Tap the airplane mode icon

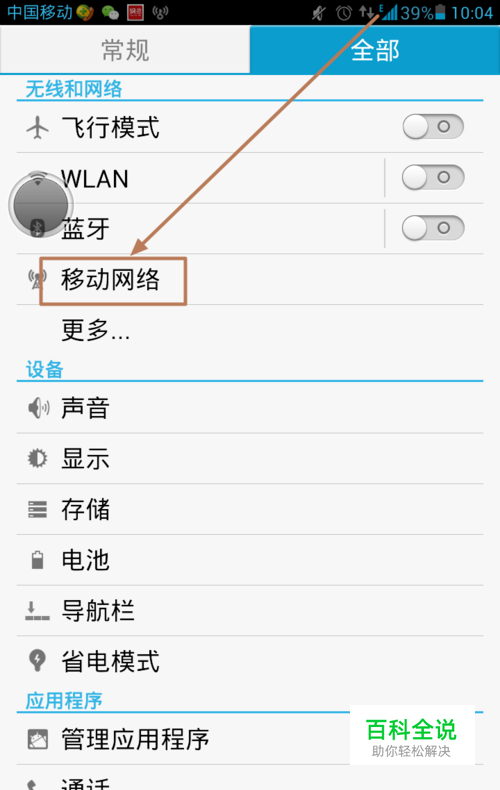(38, 127)
